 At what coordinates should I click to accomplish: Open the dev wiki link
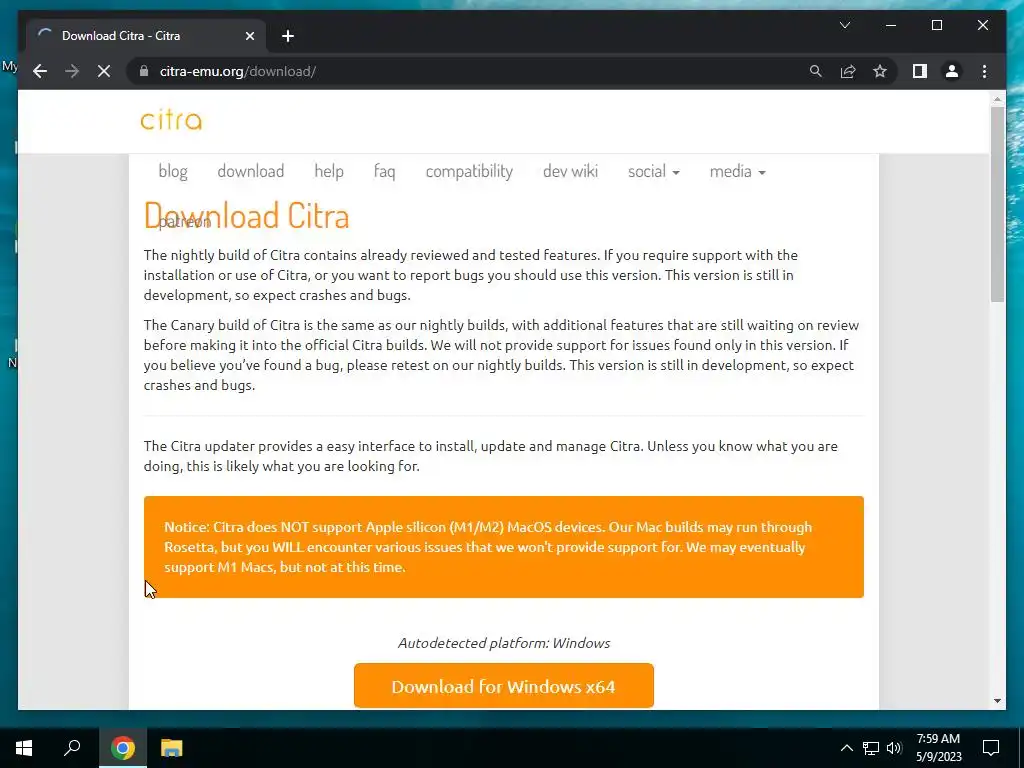pyautogui.click(x=570, y=171)
